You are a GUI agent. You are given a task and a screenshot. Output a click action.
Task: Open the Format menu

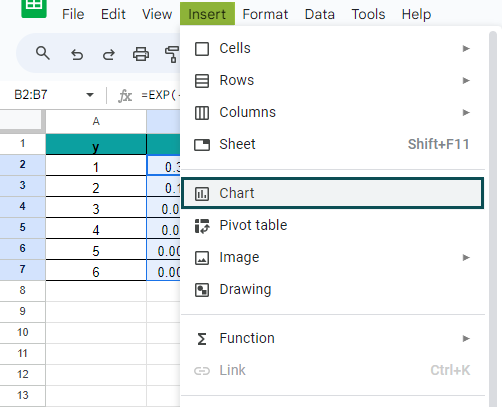(265, 14)
